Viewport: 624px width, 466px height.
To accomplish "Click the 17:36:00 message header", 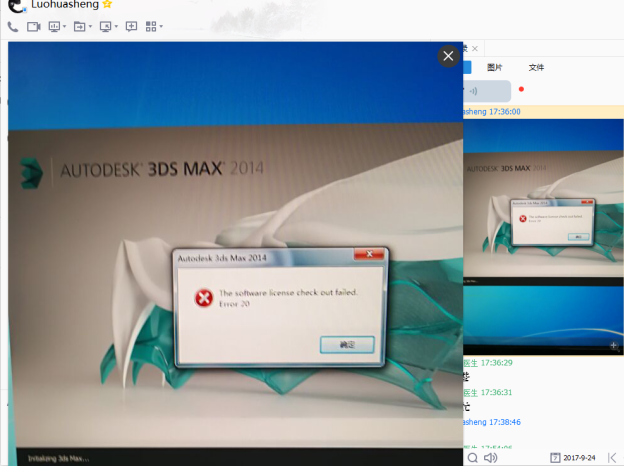I will pos(492,112).
